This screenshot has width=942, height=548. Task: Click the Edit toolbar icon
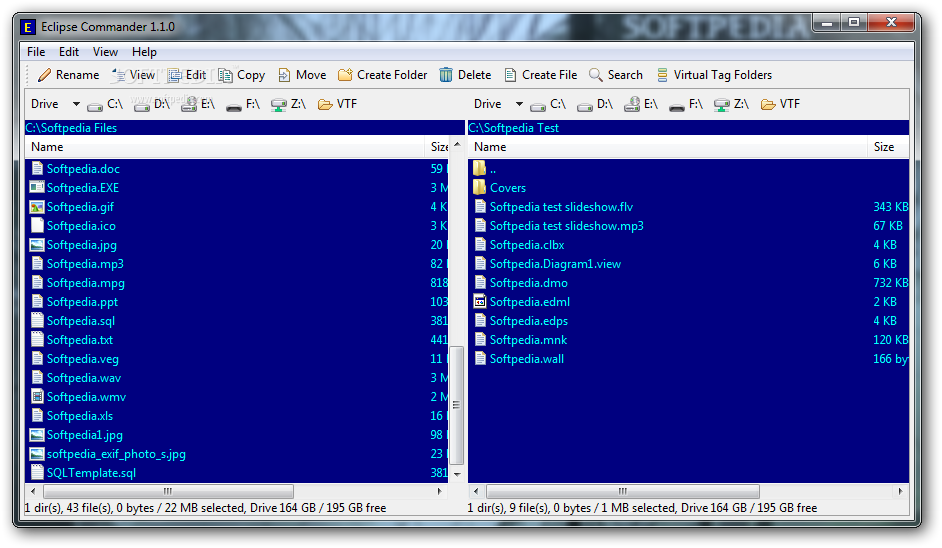175,75
